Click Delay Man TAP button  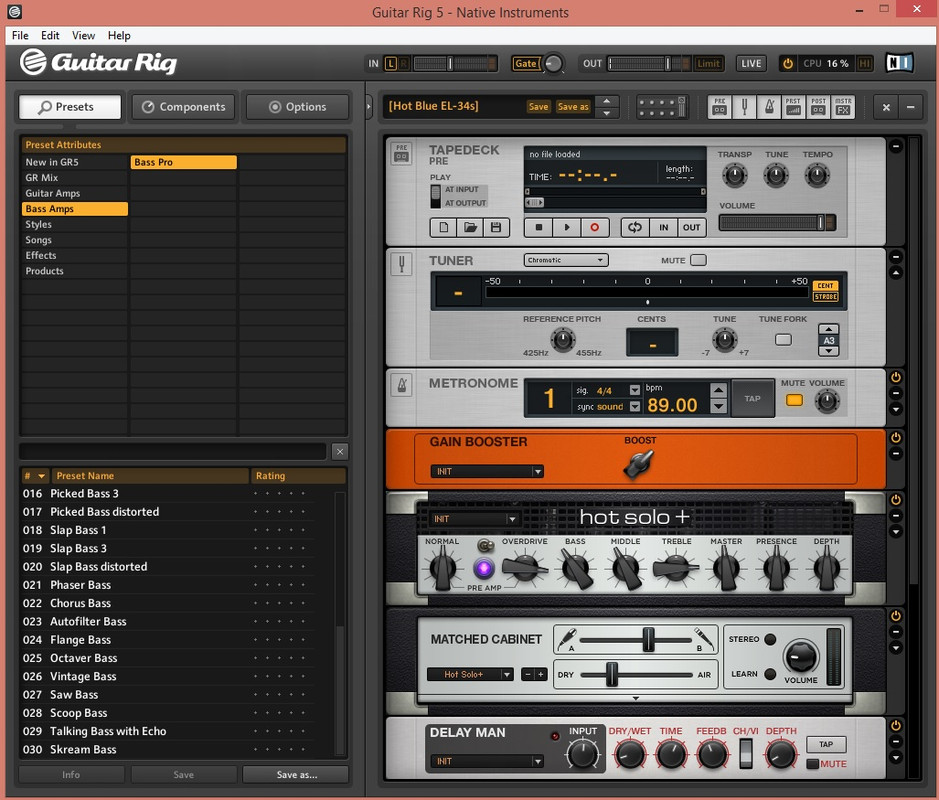(x=826, y=744)
